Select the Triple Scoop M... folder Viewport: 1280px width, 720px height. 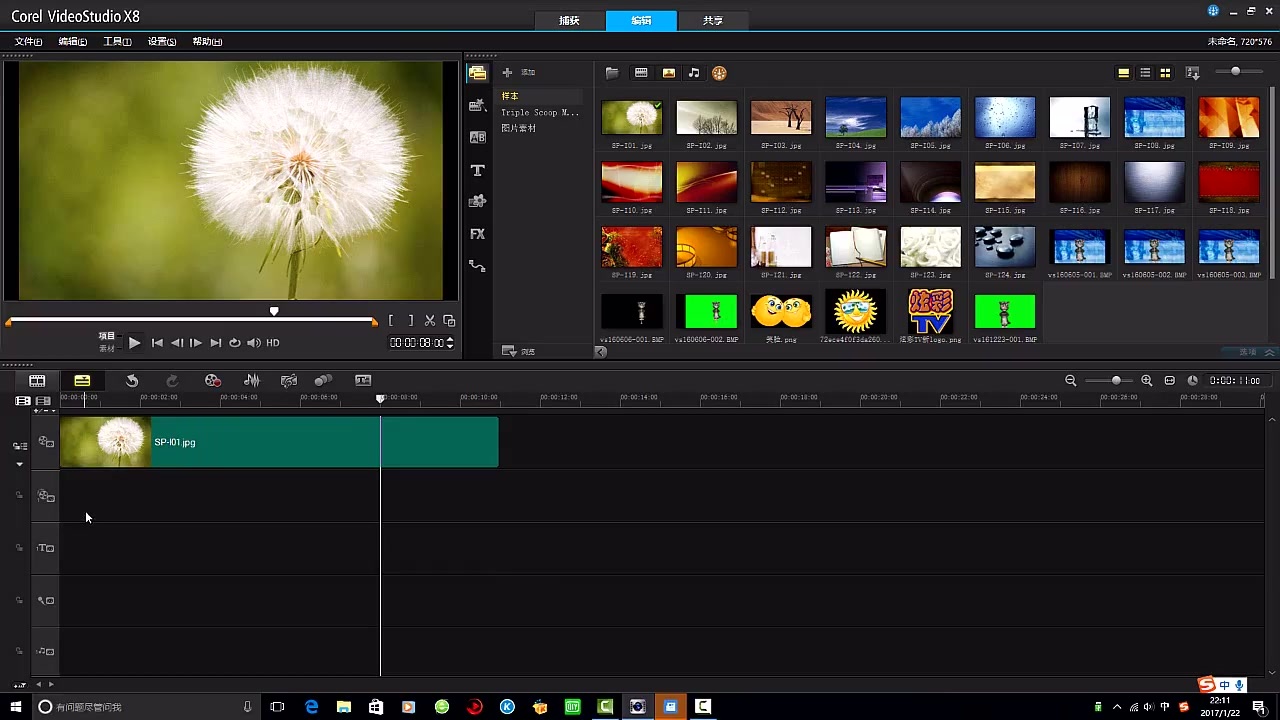click(x=540, y=112)
